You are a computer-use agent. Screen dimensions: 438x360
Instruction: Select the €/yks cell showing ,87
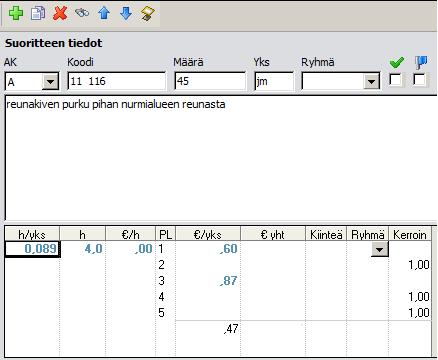pos(208,281)
